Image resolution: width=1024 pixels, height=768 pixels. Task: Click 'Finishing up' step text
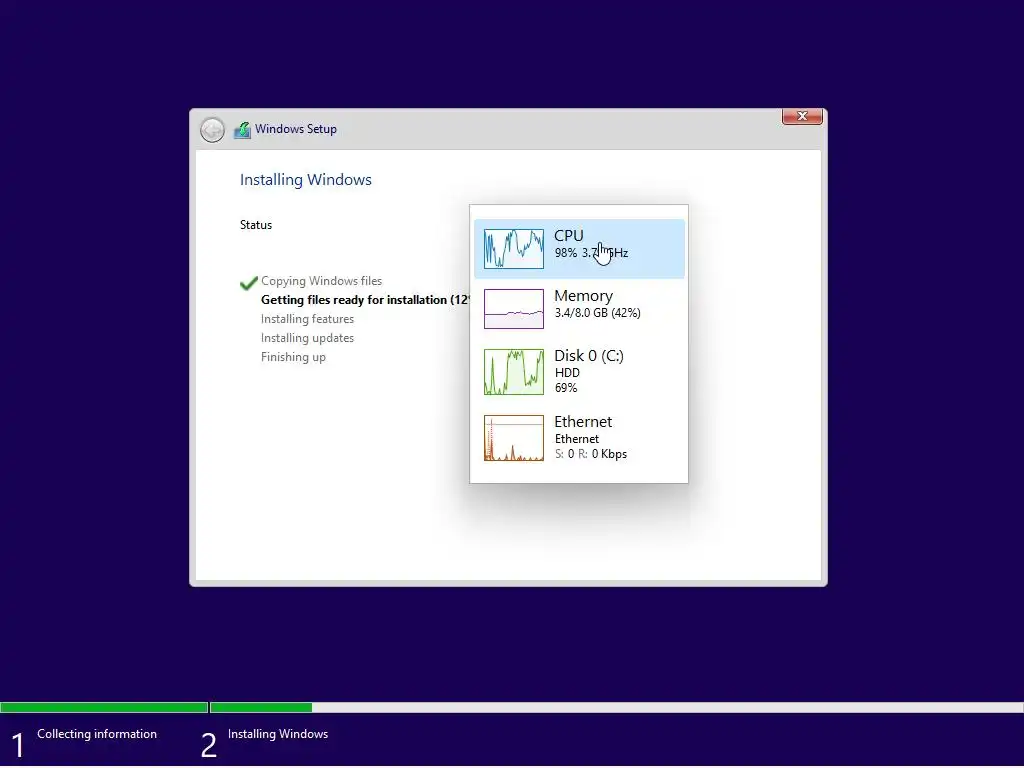click(293, 357)
